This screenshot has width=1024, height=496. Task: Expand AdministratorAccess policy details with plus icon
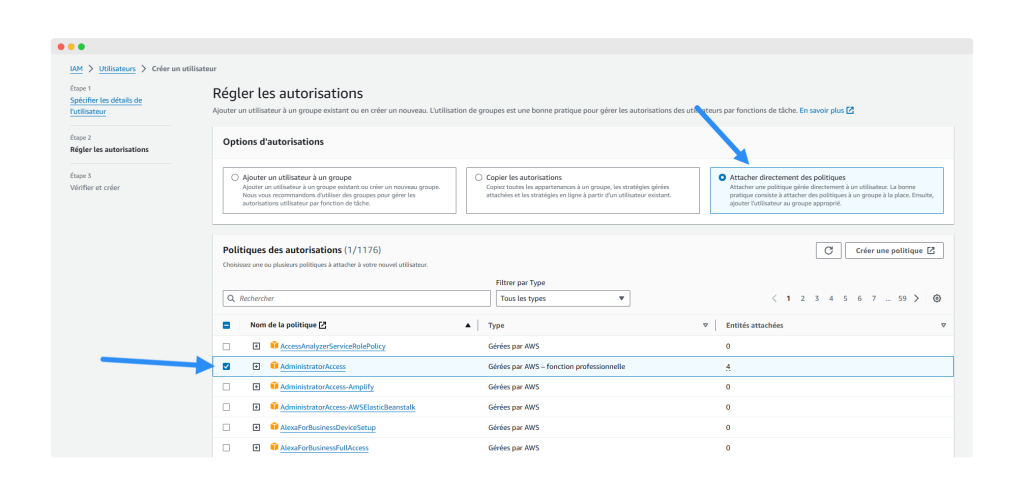[x=257, y=367]
